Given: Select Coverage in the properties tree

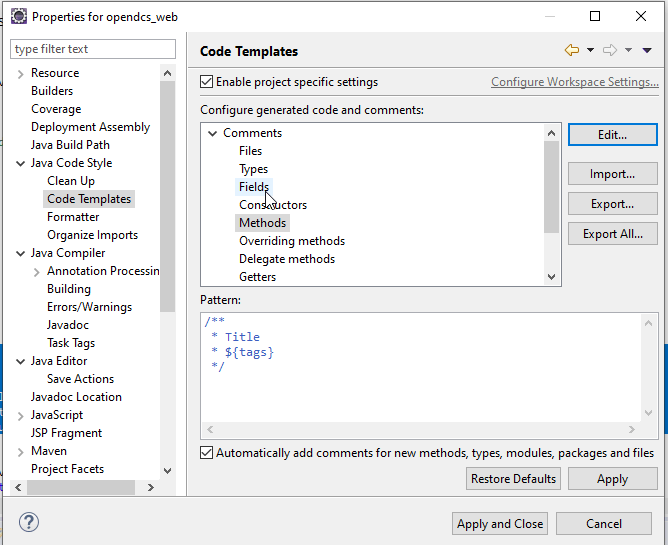Looking at the screenshot, I should coord(56,109).
